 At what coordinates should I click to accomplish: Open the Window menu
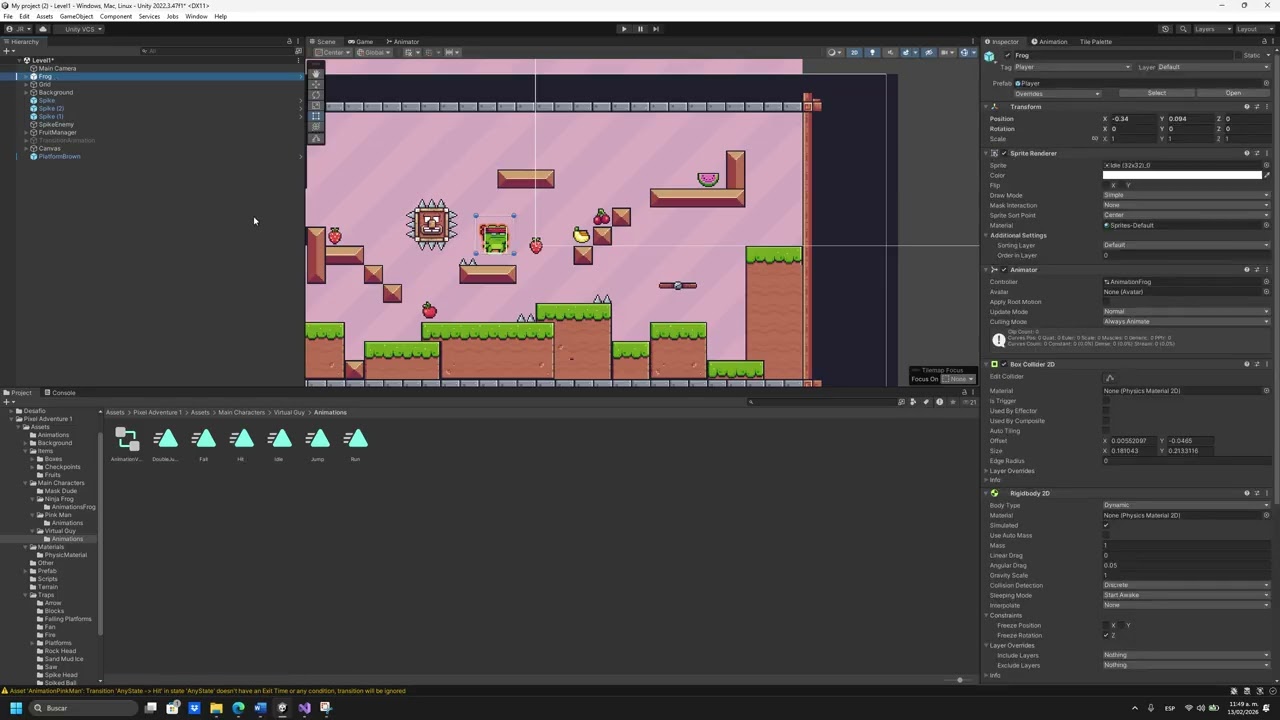(x=196, y=16)
